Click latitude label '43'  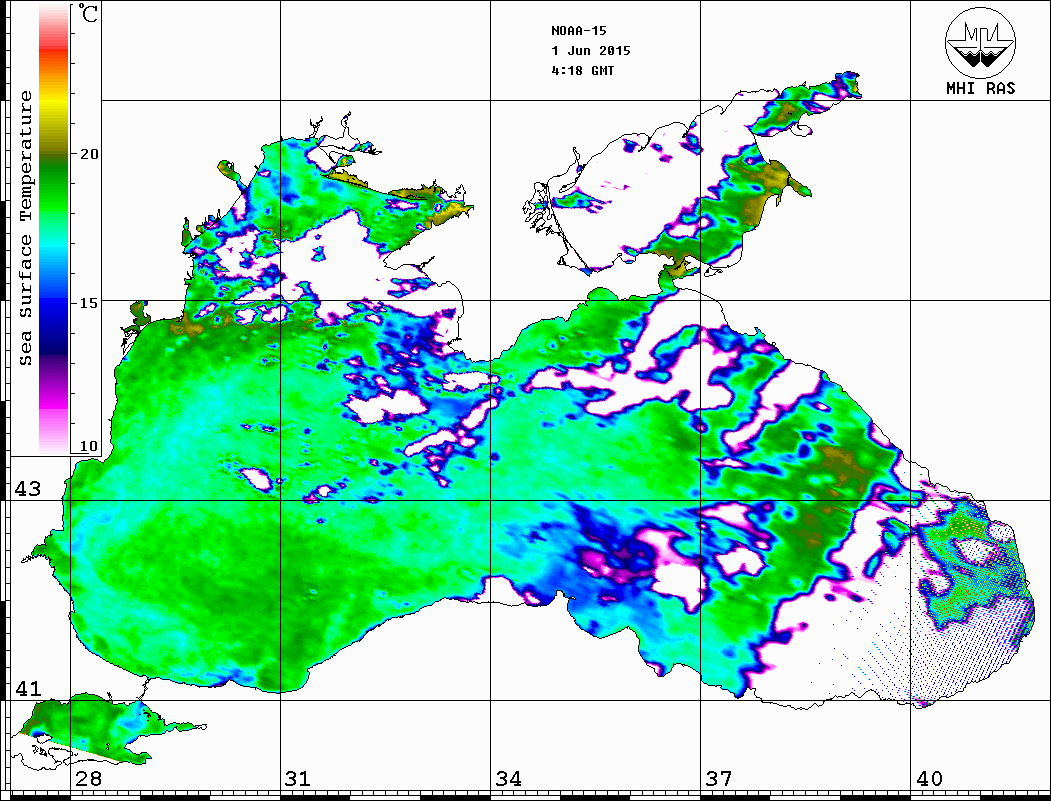click(x=28, y=489)
